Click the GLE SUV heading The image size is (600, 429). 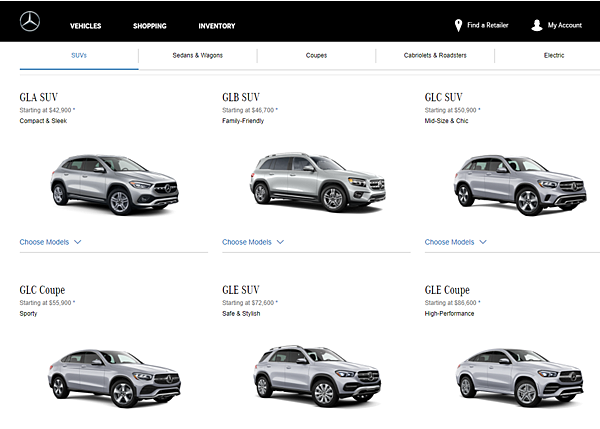coord(241,290)
